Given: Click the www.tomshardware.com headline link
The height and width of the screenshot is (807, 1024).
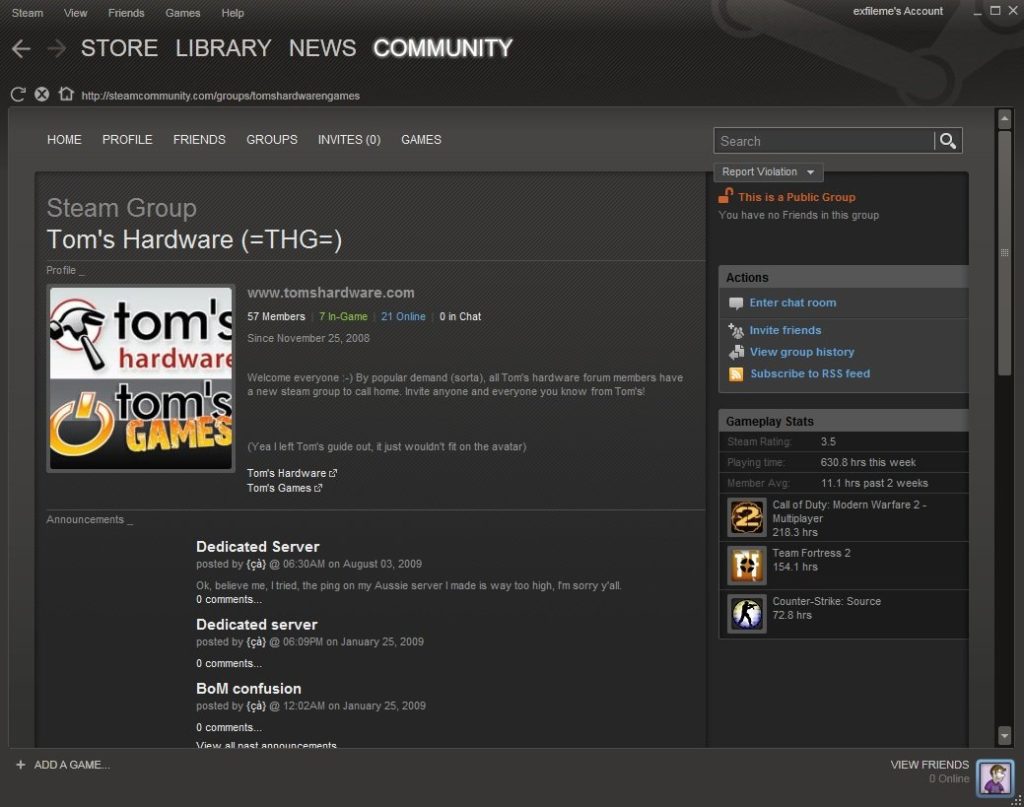Looking at the screenshot, I should click(x=330, y=293).
